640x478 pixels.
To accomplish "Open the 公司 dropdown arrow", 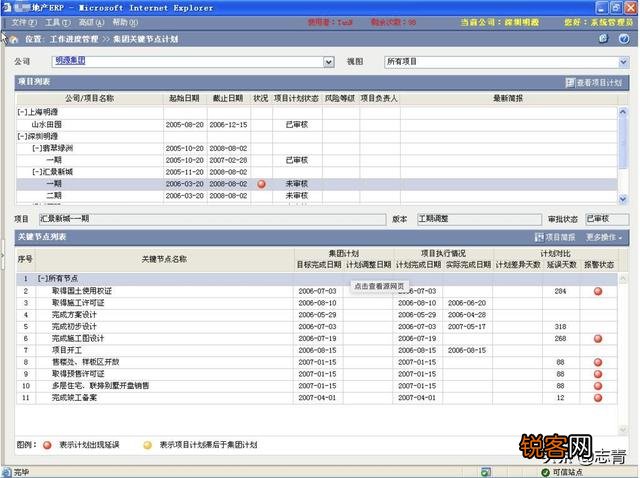I will 329,62.
